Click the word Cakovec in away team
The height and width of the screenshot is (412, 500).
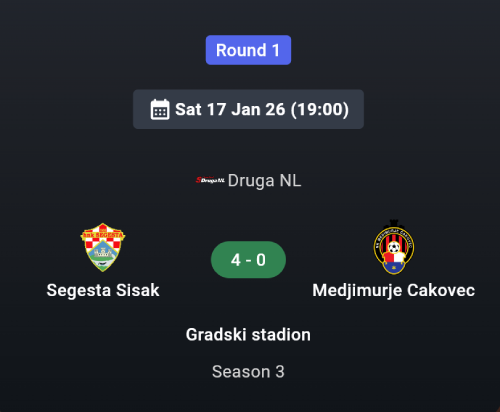[441, 290]
